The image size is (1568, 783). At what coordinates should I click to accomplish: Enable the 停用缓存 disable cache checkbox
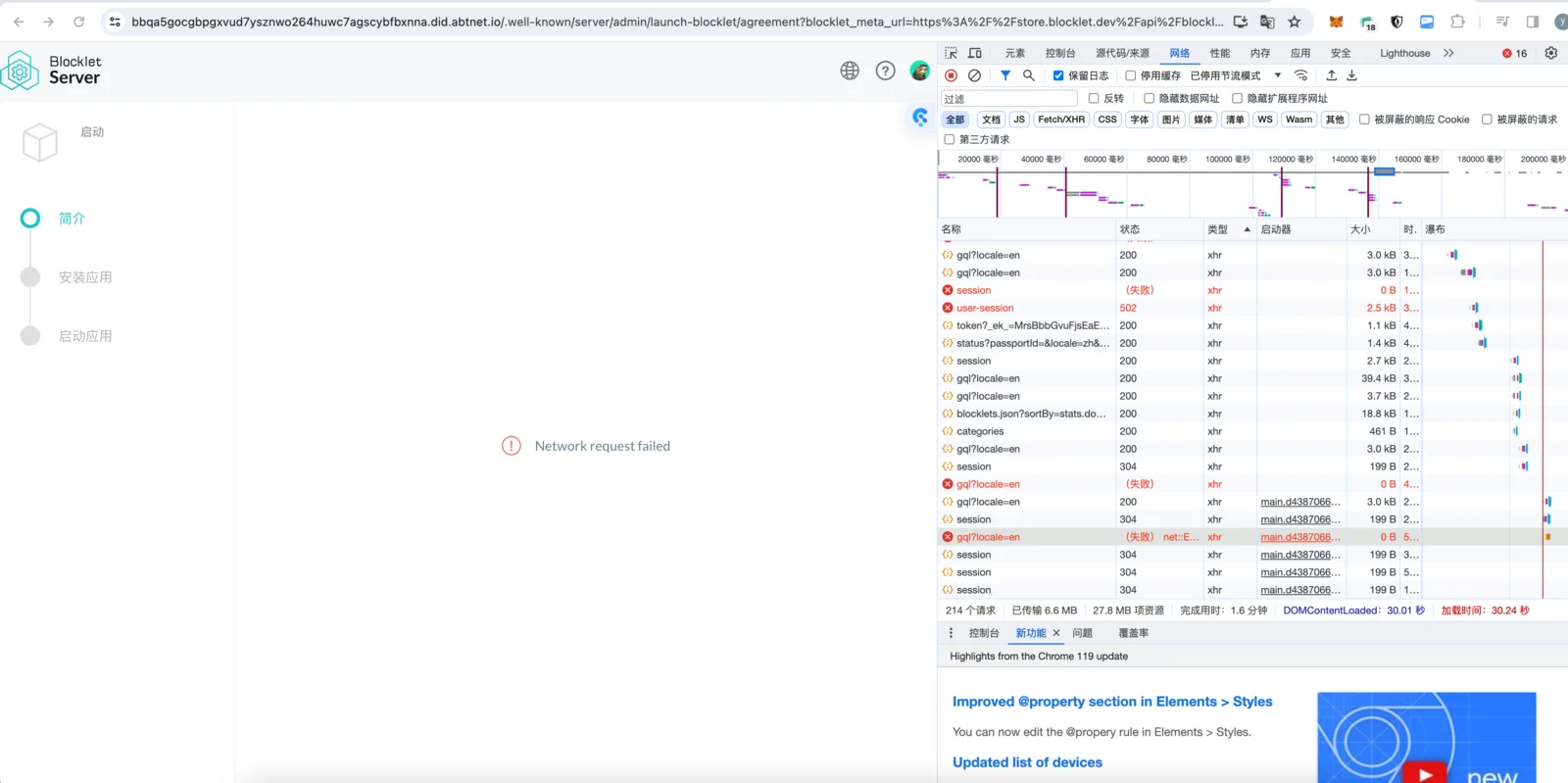[x=1130, y=75]
